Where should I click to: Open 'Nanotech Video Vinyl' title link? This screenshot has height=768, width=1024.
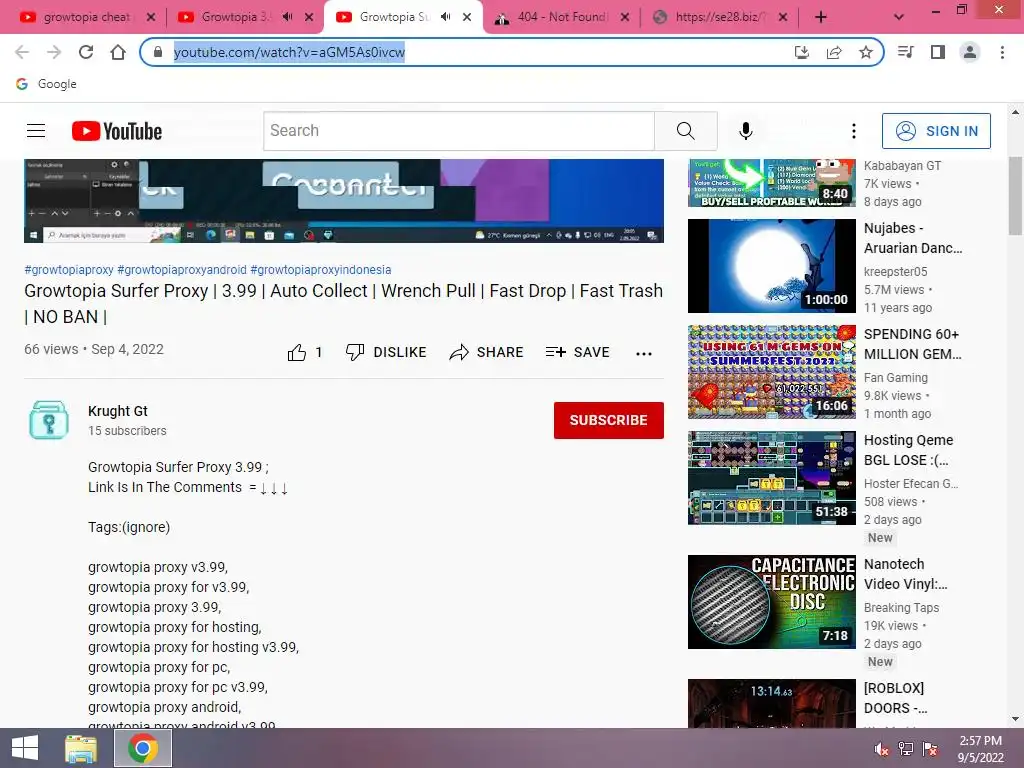pyautogui.click(x=905, y=574)
